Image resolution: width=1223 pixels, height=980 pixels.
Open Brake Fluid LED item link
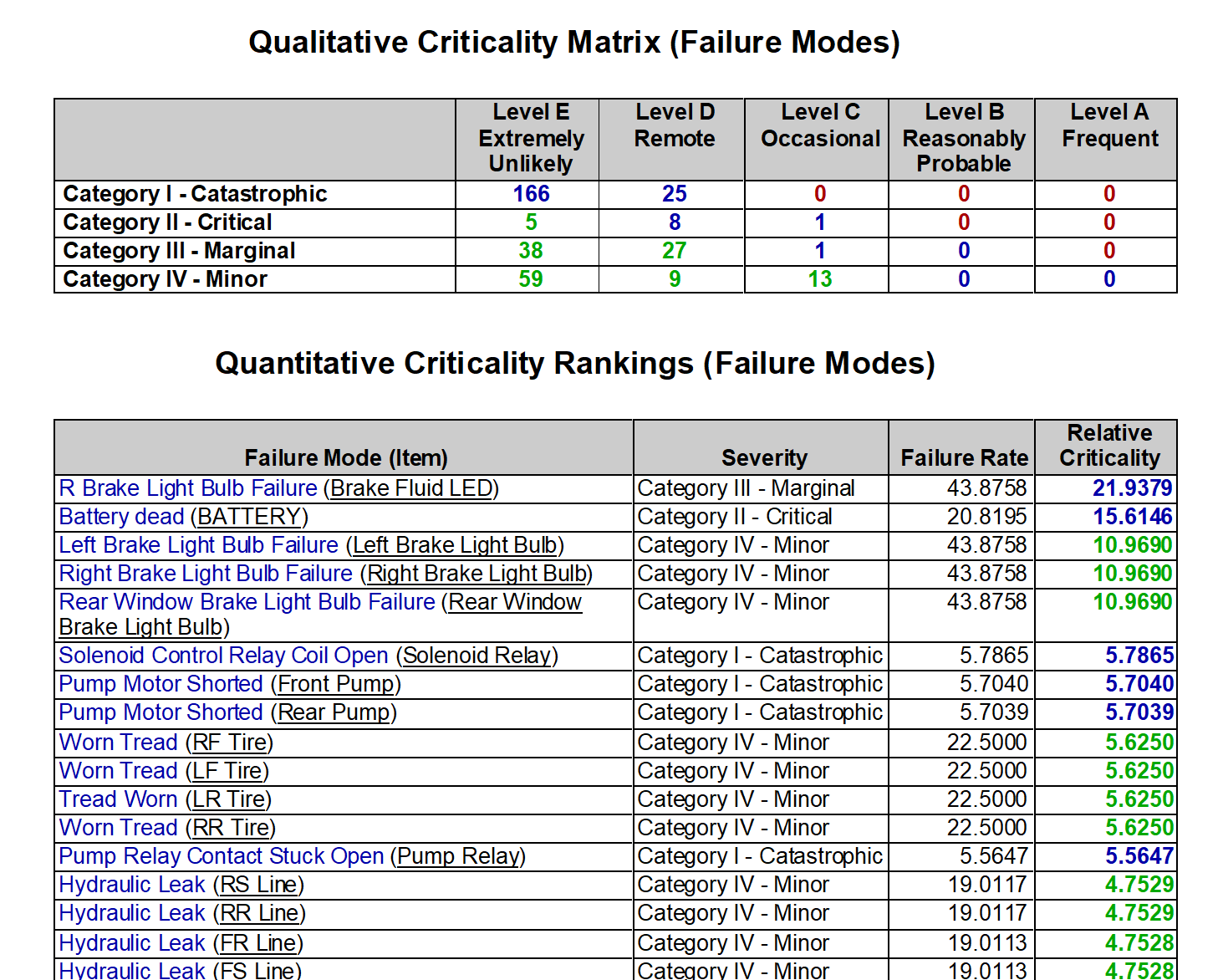(412, 488)
